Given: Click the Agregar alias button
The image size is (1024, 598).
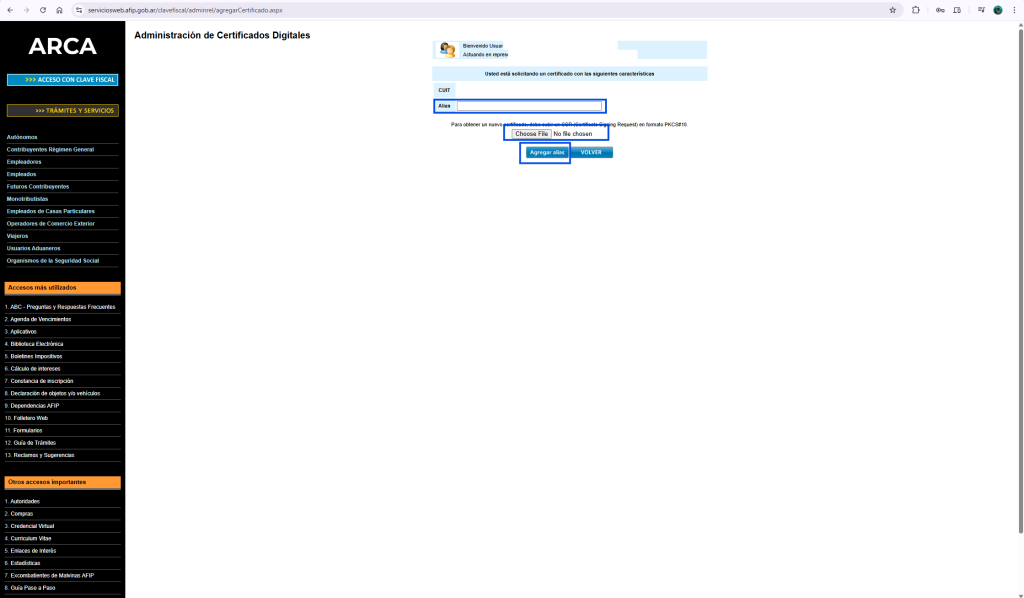Looking at the screenshot, I should 546,152.
